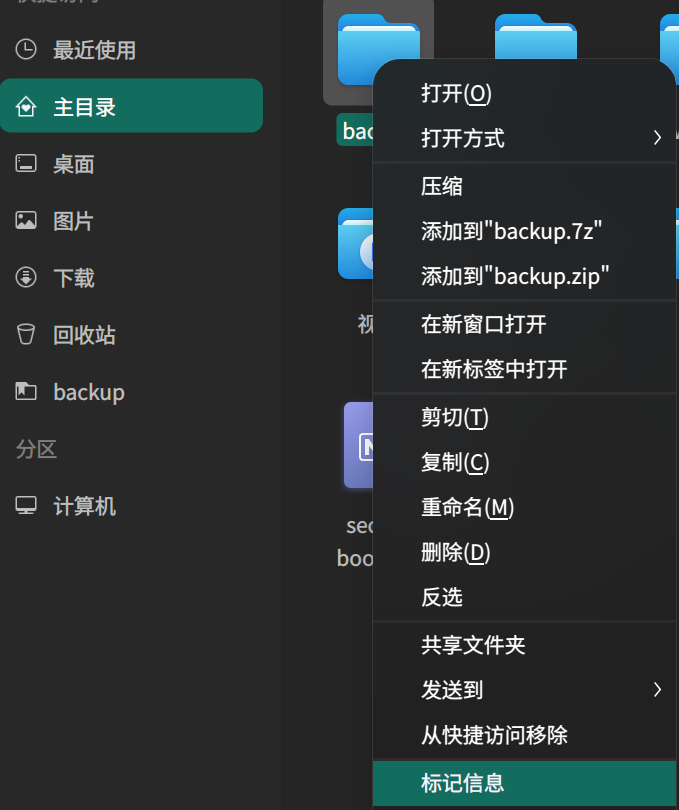
Task: Click the download icon beside 下载
Action: click(26, 277)
